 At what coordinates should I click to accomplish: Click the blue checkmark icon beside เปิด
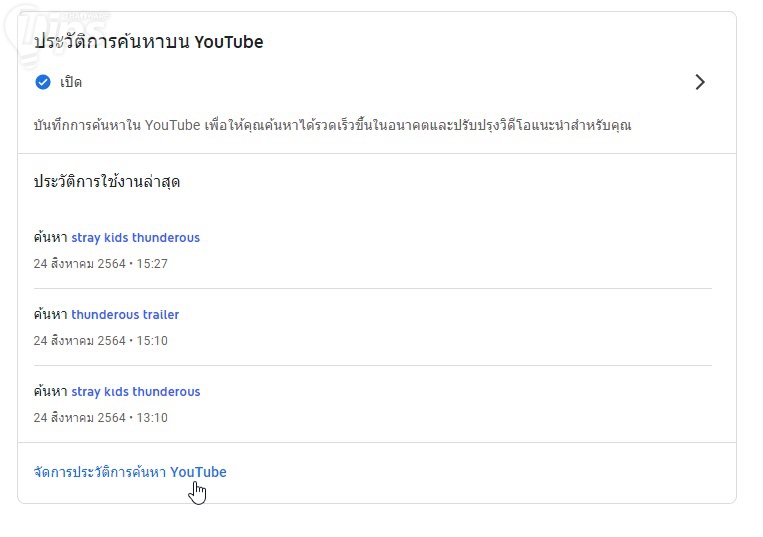coord(43,82)
